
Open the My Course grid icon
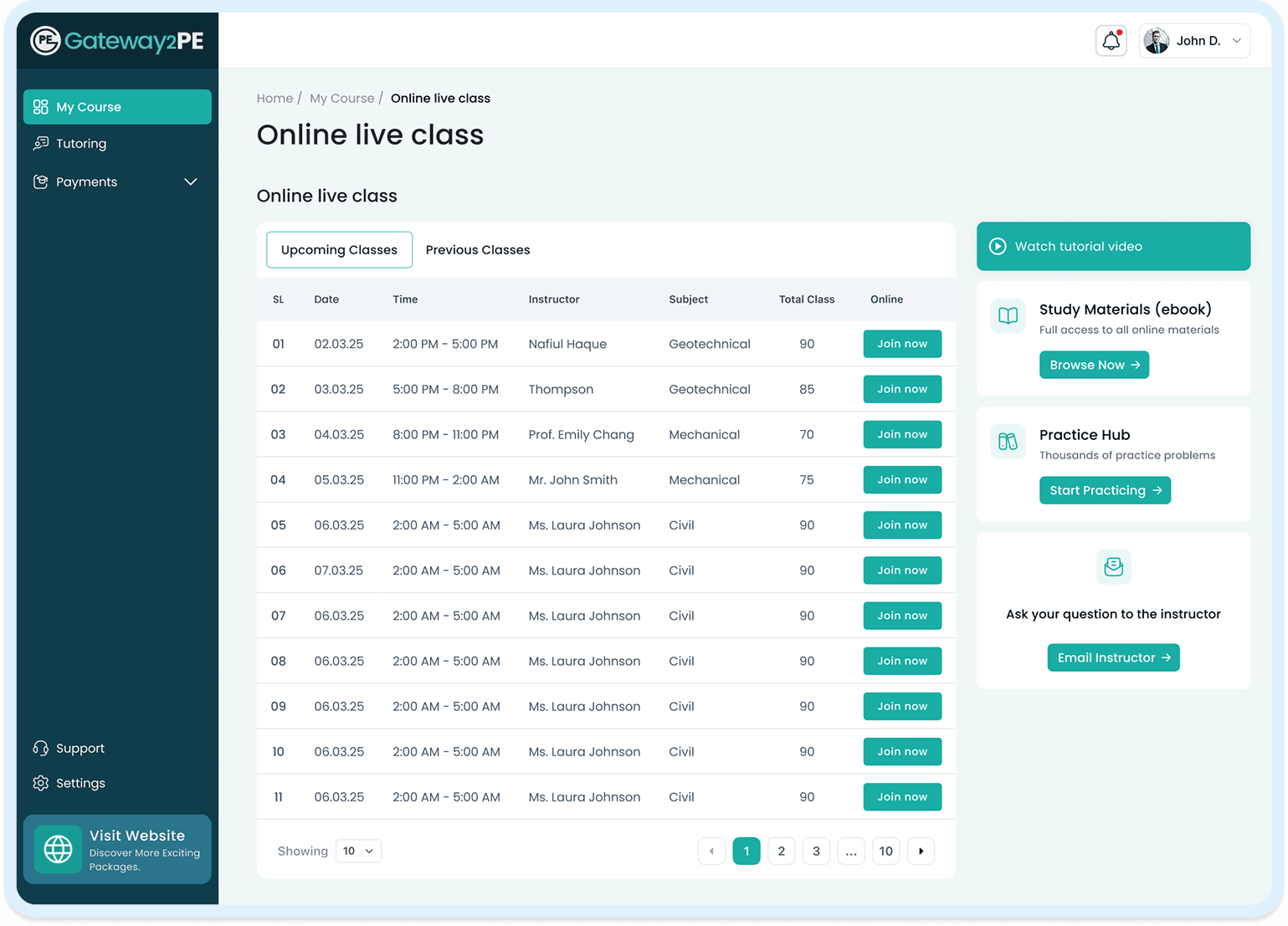point(40,106)
